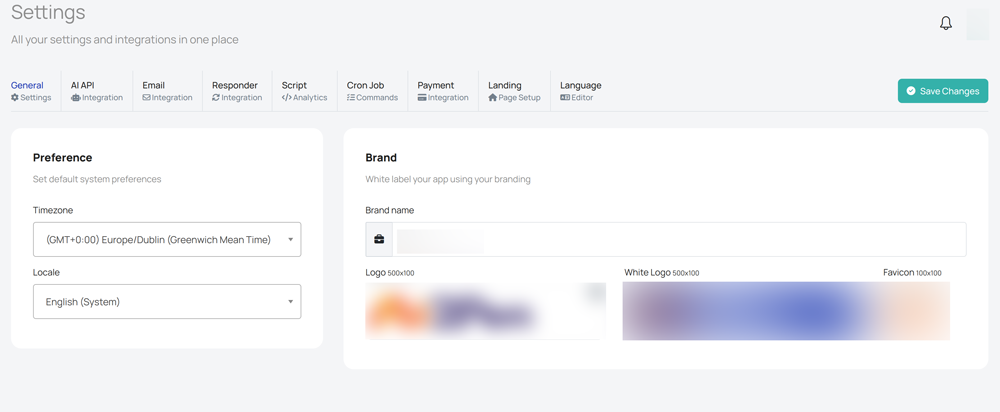
Task: Click the Brand name input field
Action: pos(680,240)
